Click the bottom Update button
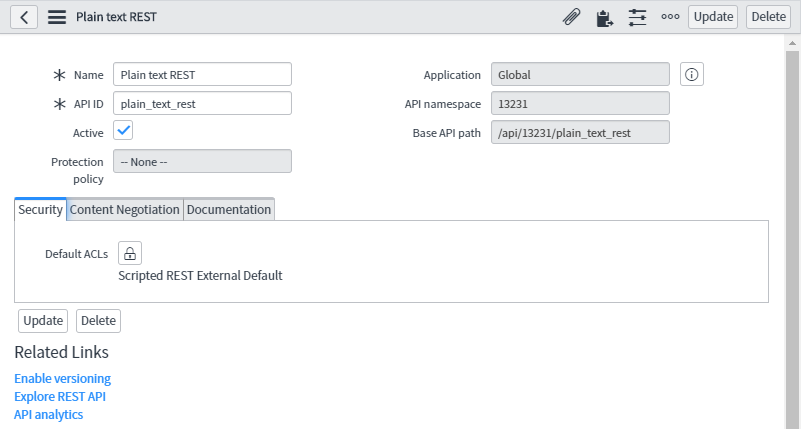 point(43,320)
